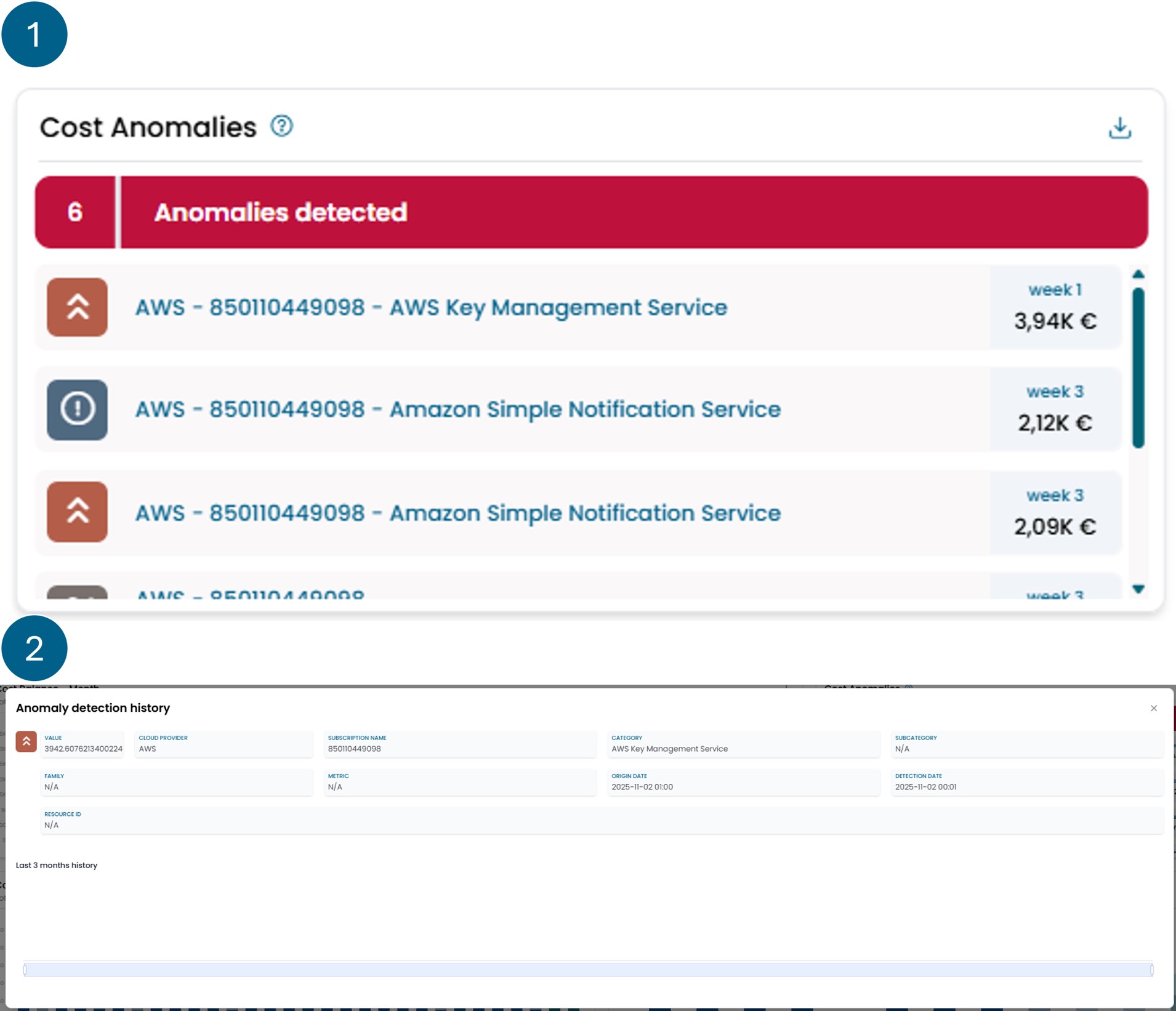Open the Simple Notification Service 2,12K € anomaly
1176x1011 pixels.
tap(457, 409)
